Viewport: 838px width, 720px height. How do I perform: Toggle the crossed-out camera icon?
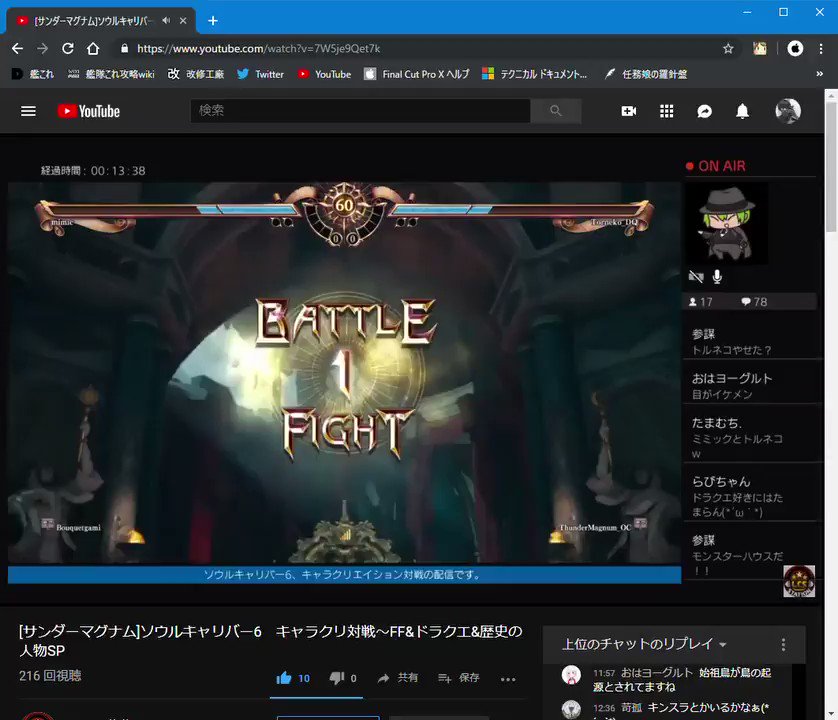point(696,276)
